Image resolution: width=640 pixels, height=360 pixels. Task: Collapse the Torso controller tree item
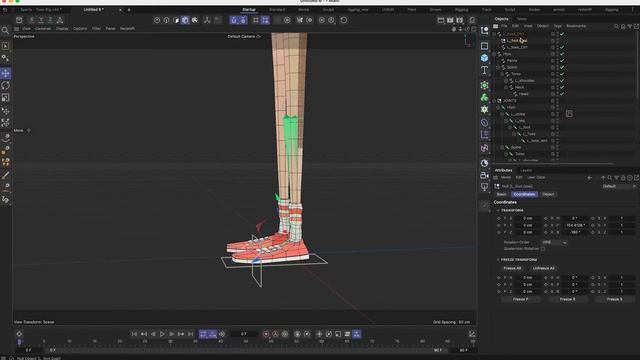tap(502, 74)
